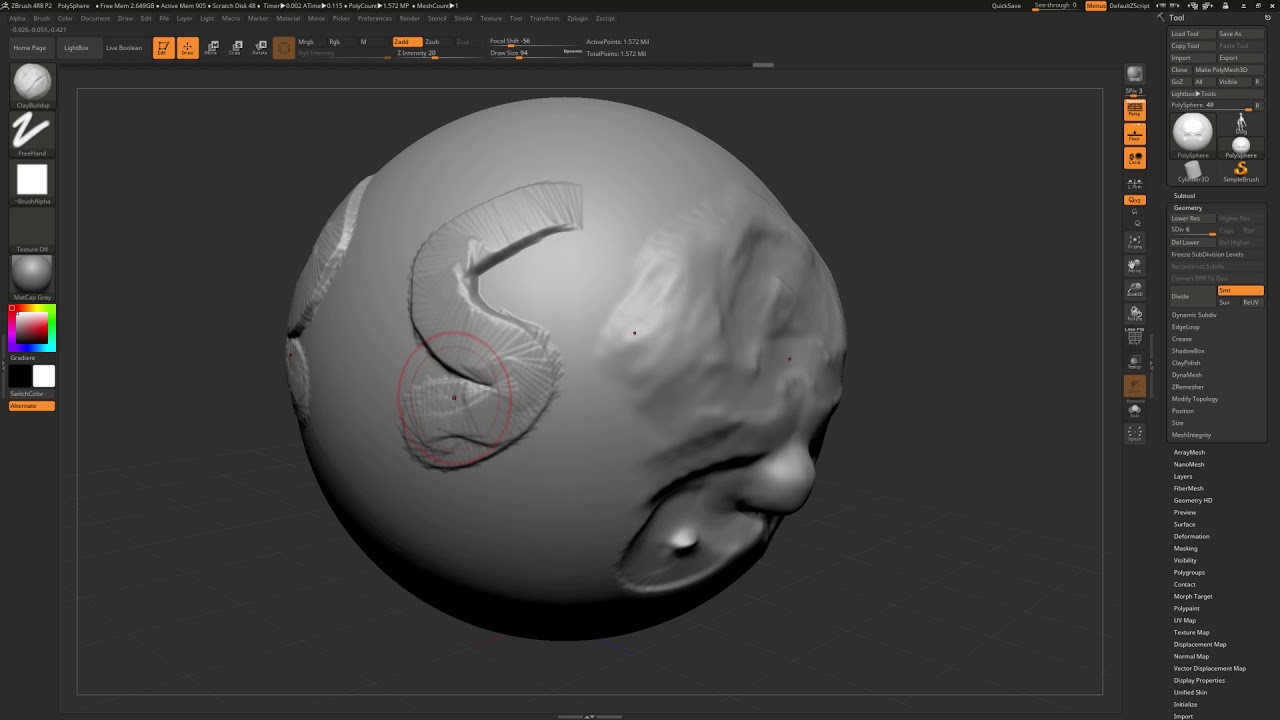Viewport: 1280px width, 720px height.
Task: Click the Home Page button
Action: (x=30, y=48)
